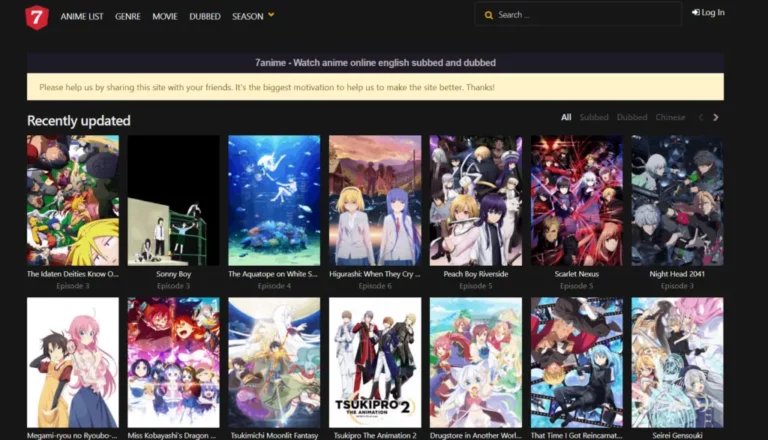Click the Tsukimichi Moonlit Fantasy title text
This screenshot has height=440, width=768.
(274, 436)
